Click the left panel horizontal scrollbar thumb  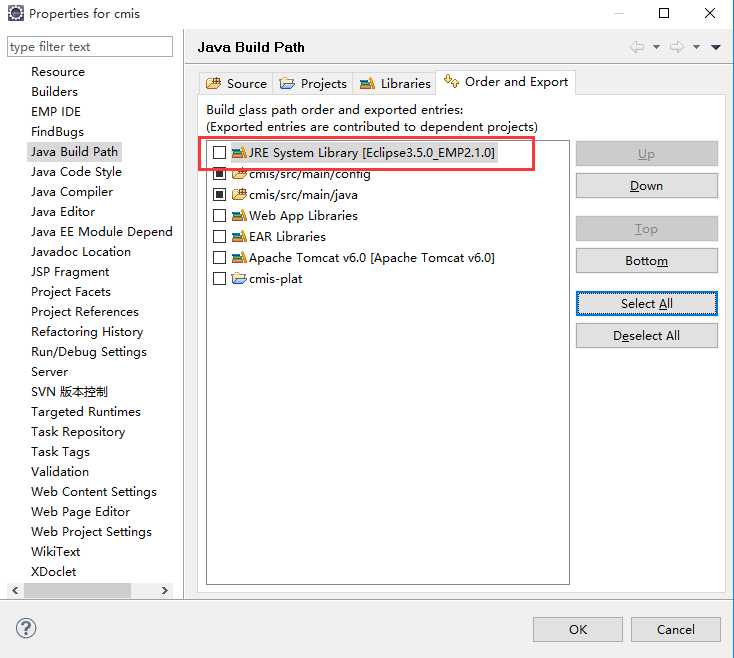[77, 590]
